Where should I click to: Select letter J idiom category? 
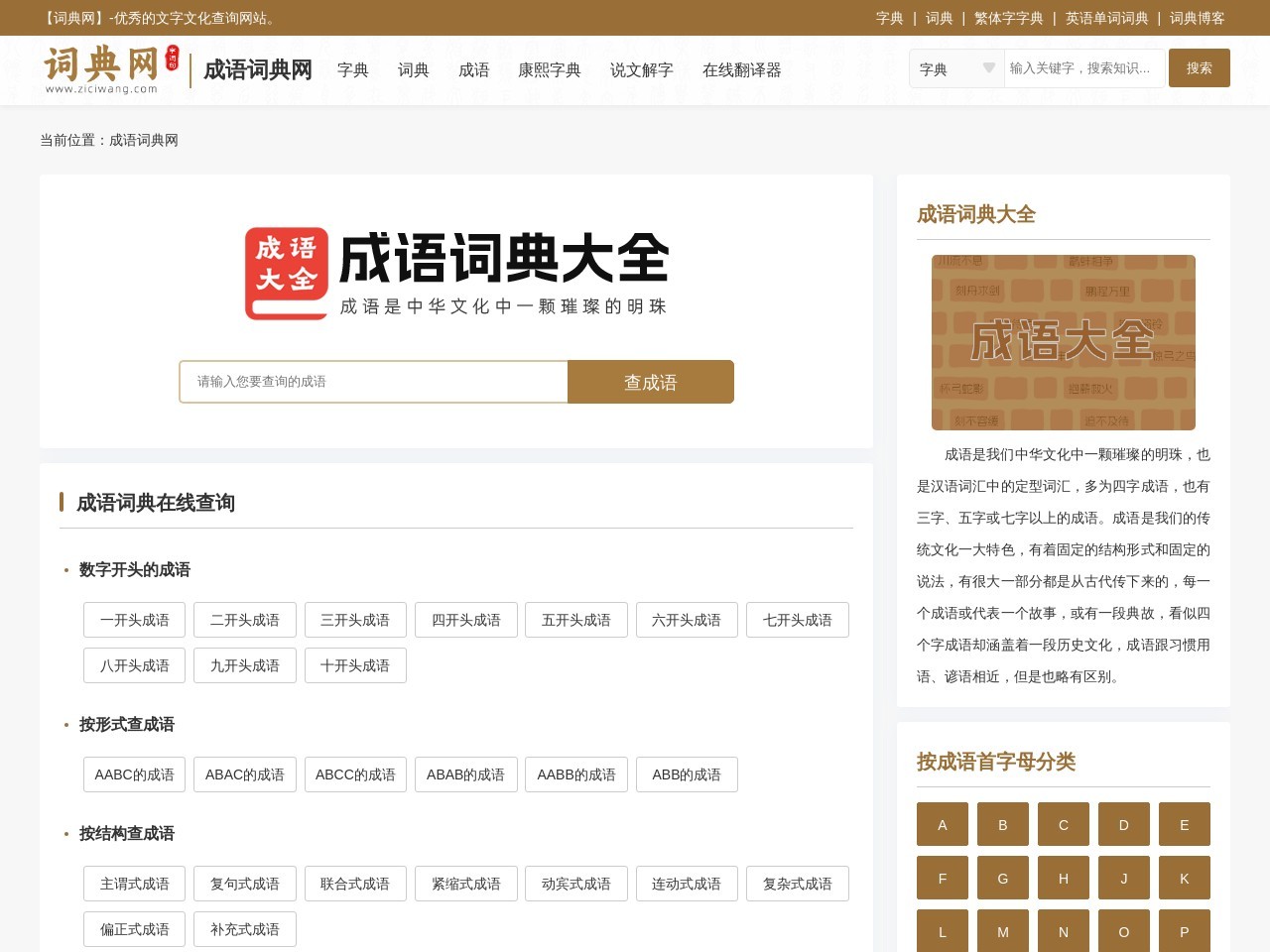point(1124,878)
